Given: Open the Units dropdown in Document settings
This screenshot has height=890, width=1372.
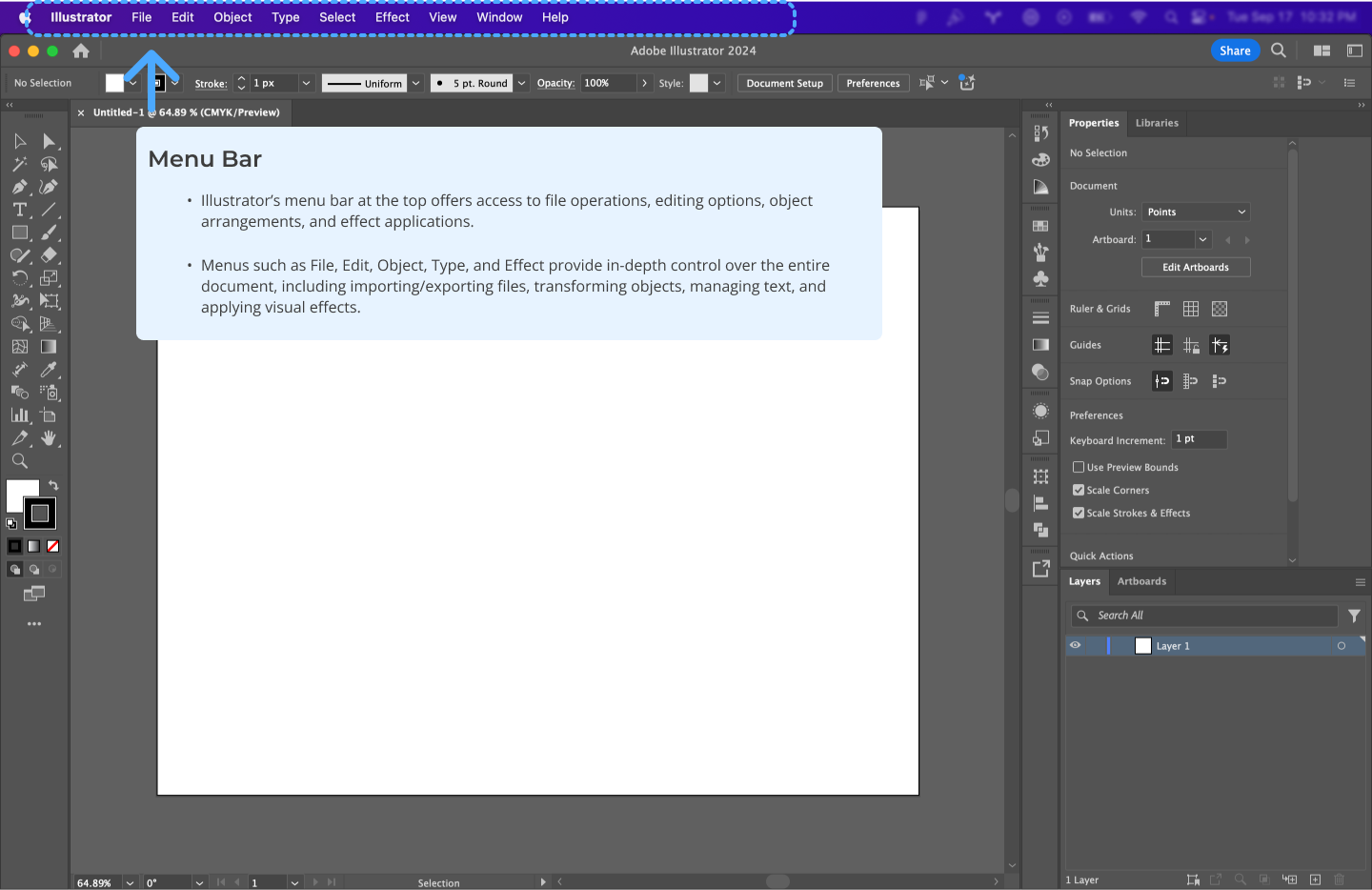Looking at the screenshot, I should click(x=1196, y=212).
